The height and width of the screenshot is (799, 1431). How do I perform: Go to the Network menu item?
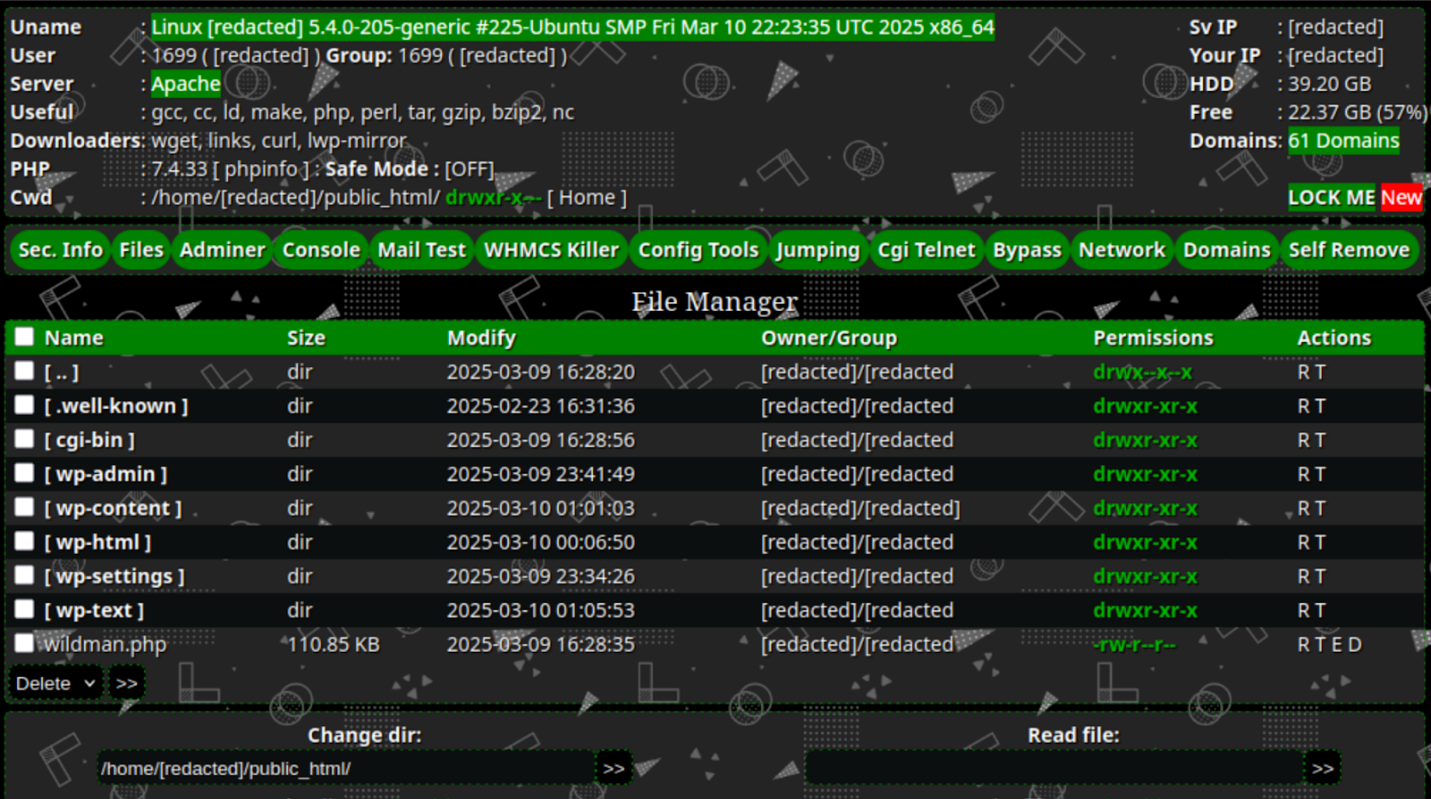pyautogui.click(x=1122, y=250)
